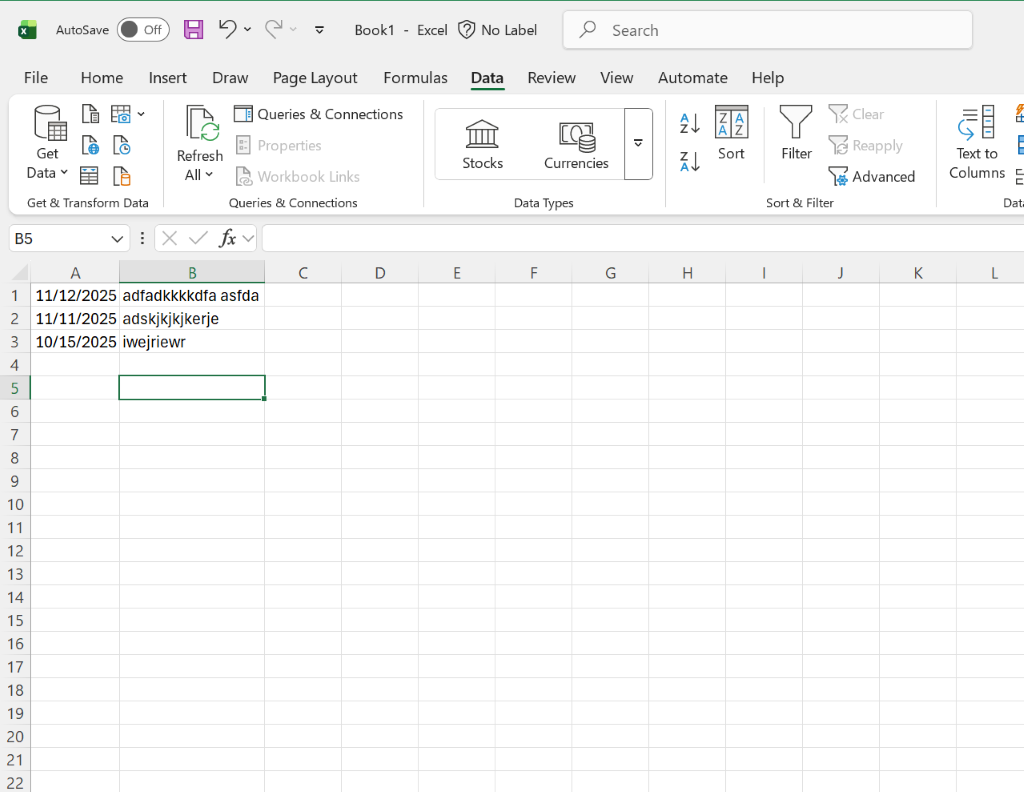Switch to the Formulas tab
Image resolution: width=1024 pixels, height=792 pixels.
[x=415, y=78]
